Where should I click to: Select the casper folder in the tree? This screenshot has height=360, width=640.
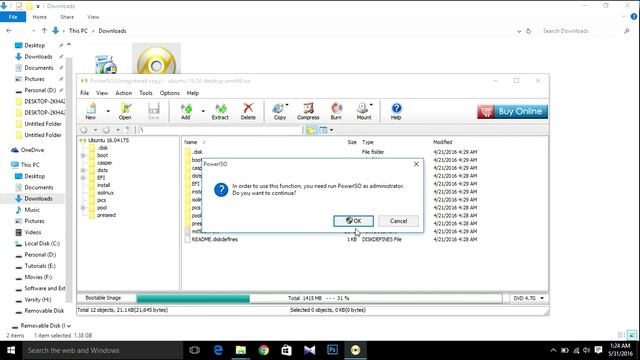104,163
